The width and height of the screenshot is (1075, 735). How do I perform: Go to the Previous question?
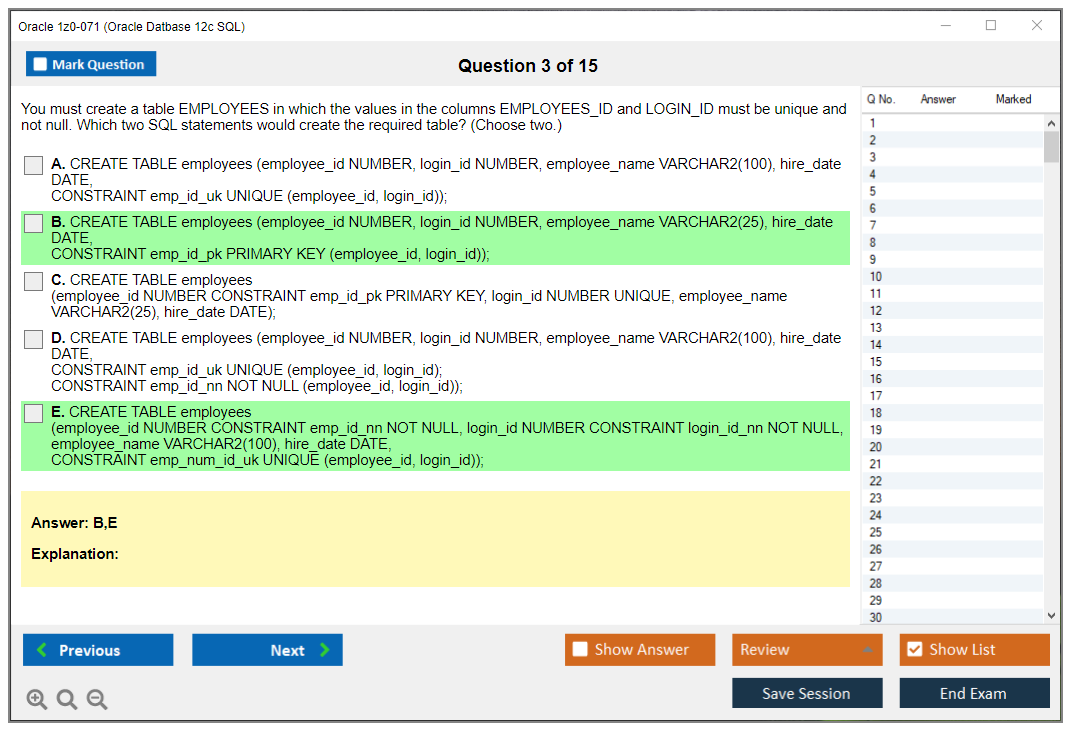click(98, 650)
